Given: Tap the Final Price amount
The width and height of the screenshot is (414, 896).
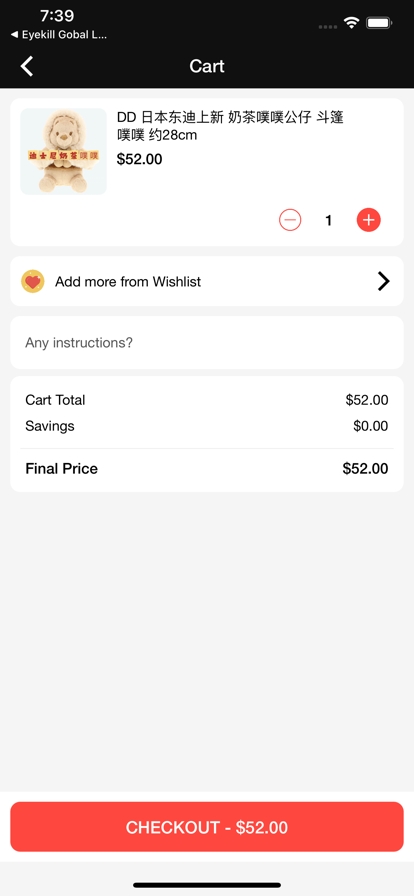Looking at the screenshot, I should [x=365, y=469].
